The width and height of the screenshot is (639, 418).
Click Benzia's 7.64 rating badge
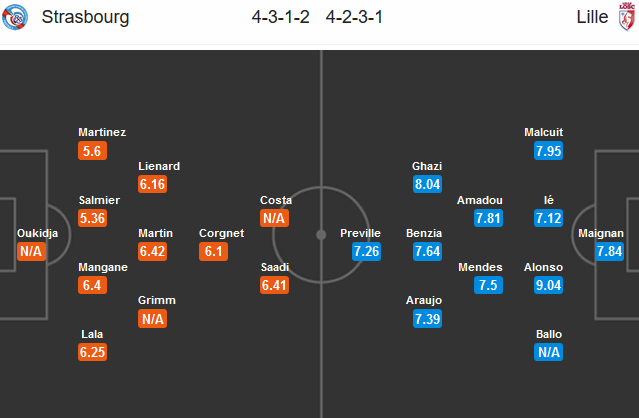427,251
